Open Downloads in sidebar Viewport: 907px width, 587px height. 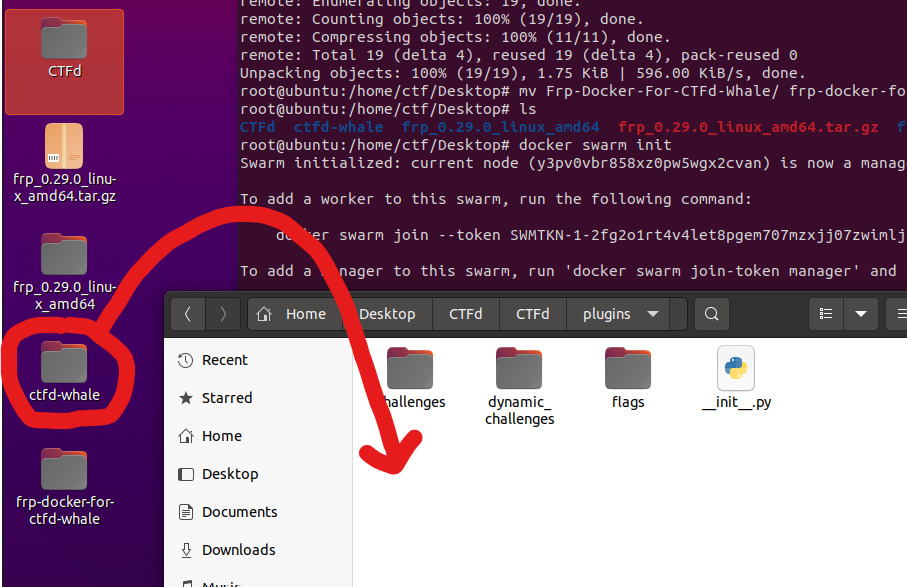[258, 550]
